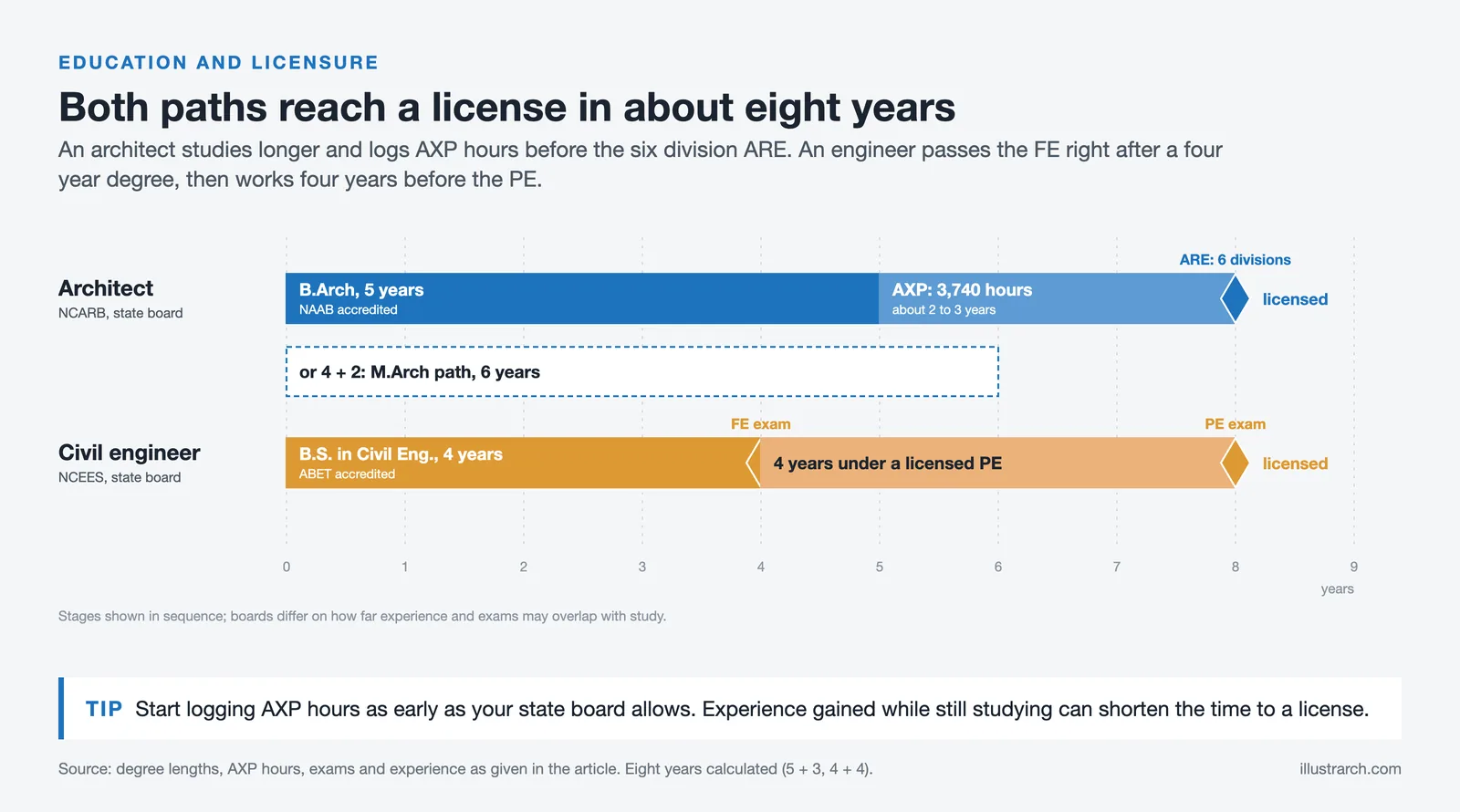Image resolution: width=1460 pixels, height=812 pixels.
Task: Click the blue 'licensed' label
Action: pos(1295,299)
